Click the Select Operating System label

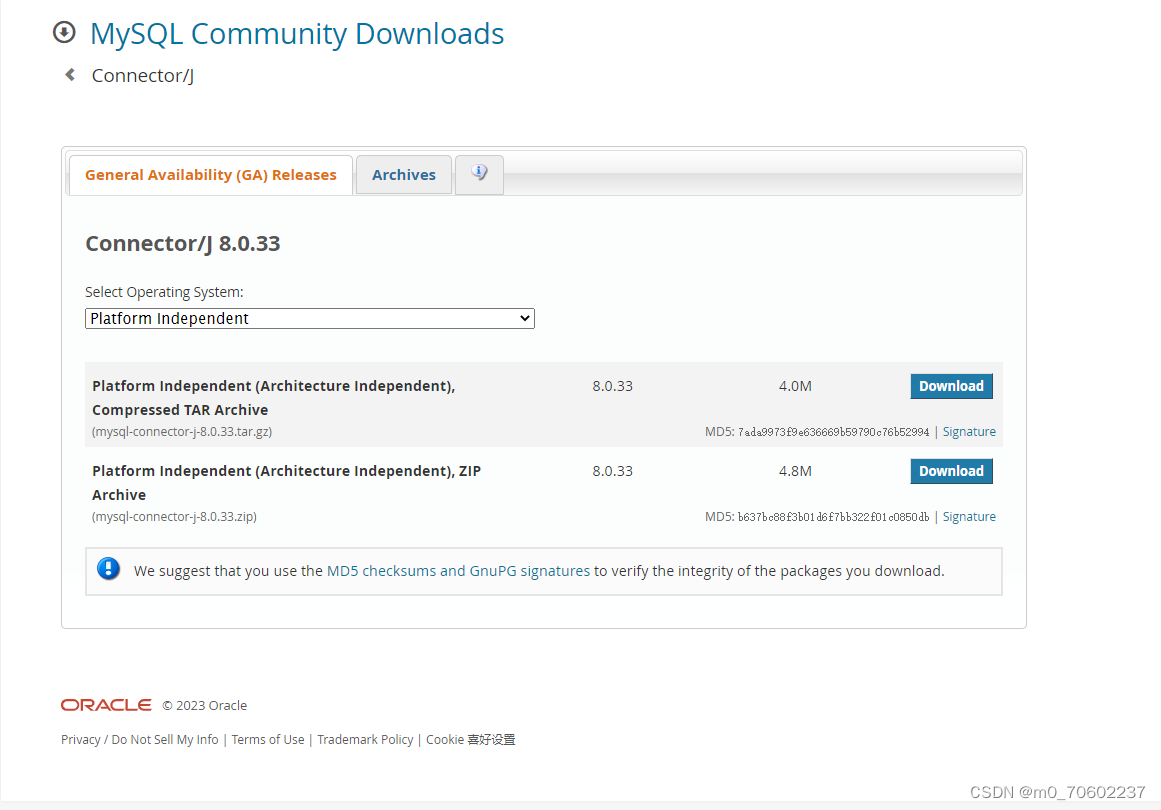click(164, 292)
